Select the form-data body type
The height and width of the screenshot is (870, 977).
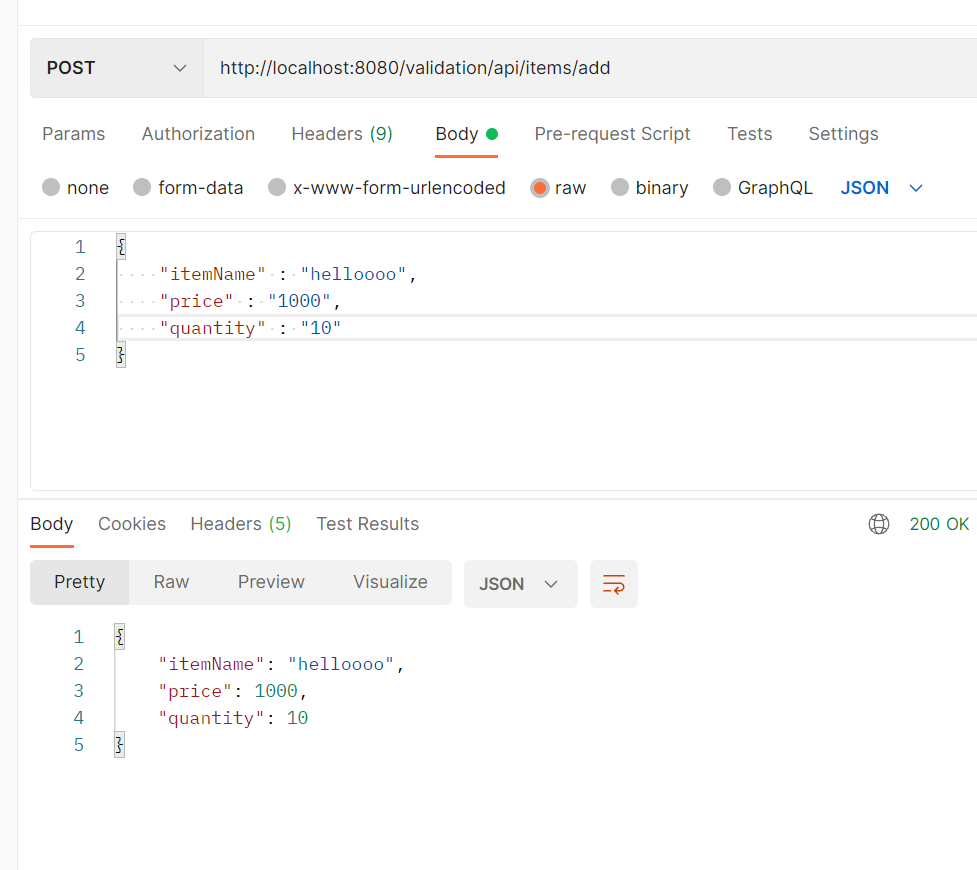click(188, 188)
